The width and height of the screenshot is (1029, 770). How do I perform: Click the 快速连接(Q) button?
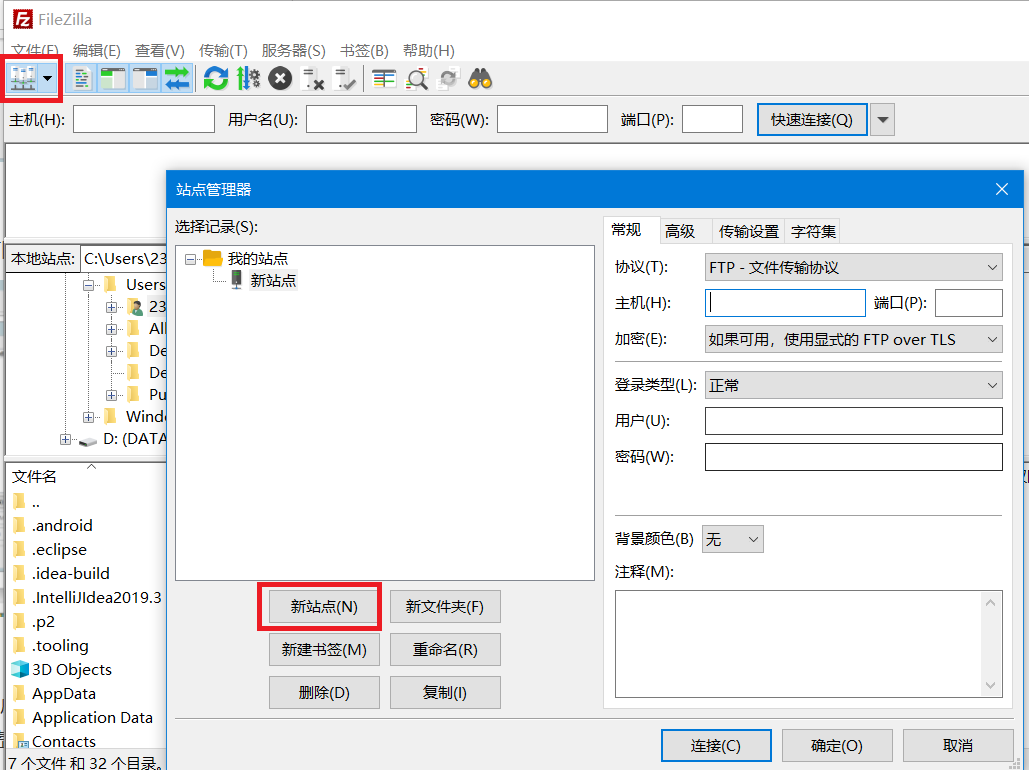(812, 119)
